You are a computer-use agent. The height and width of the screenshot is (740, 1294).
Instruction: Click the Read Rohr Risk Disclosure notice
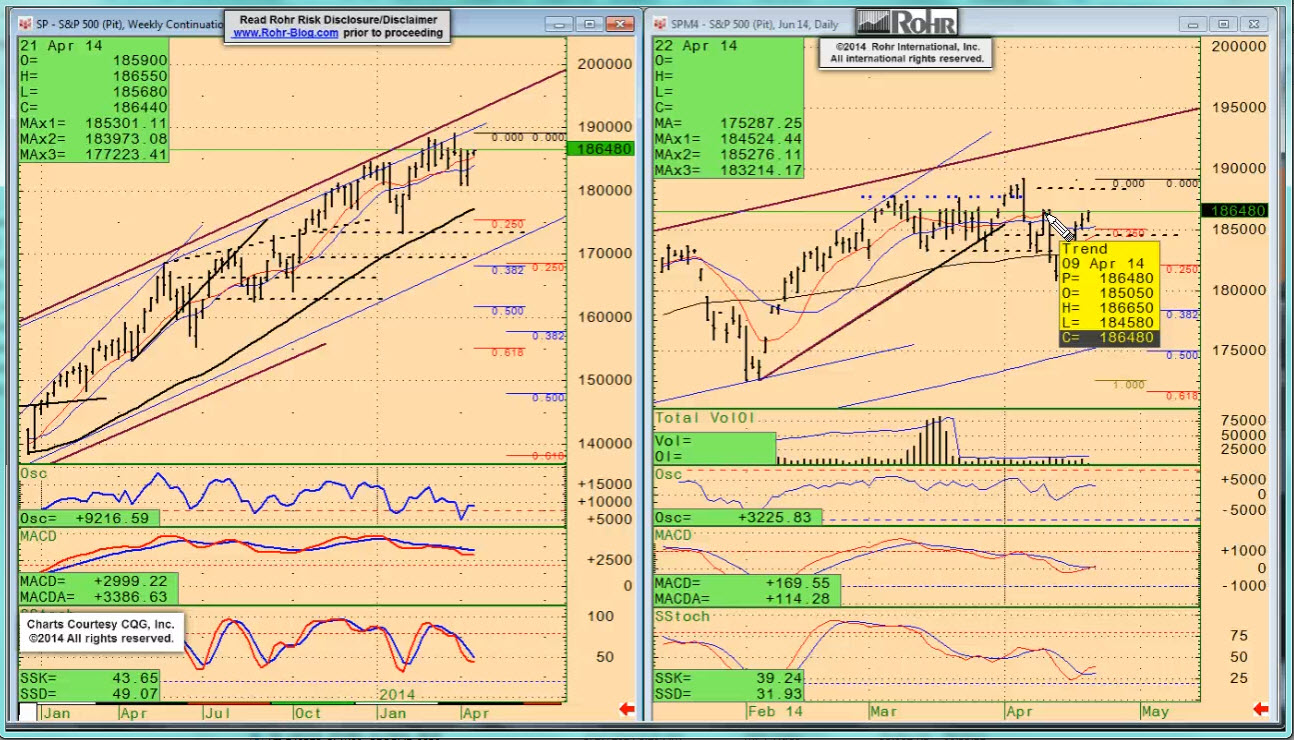337,19
